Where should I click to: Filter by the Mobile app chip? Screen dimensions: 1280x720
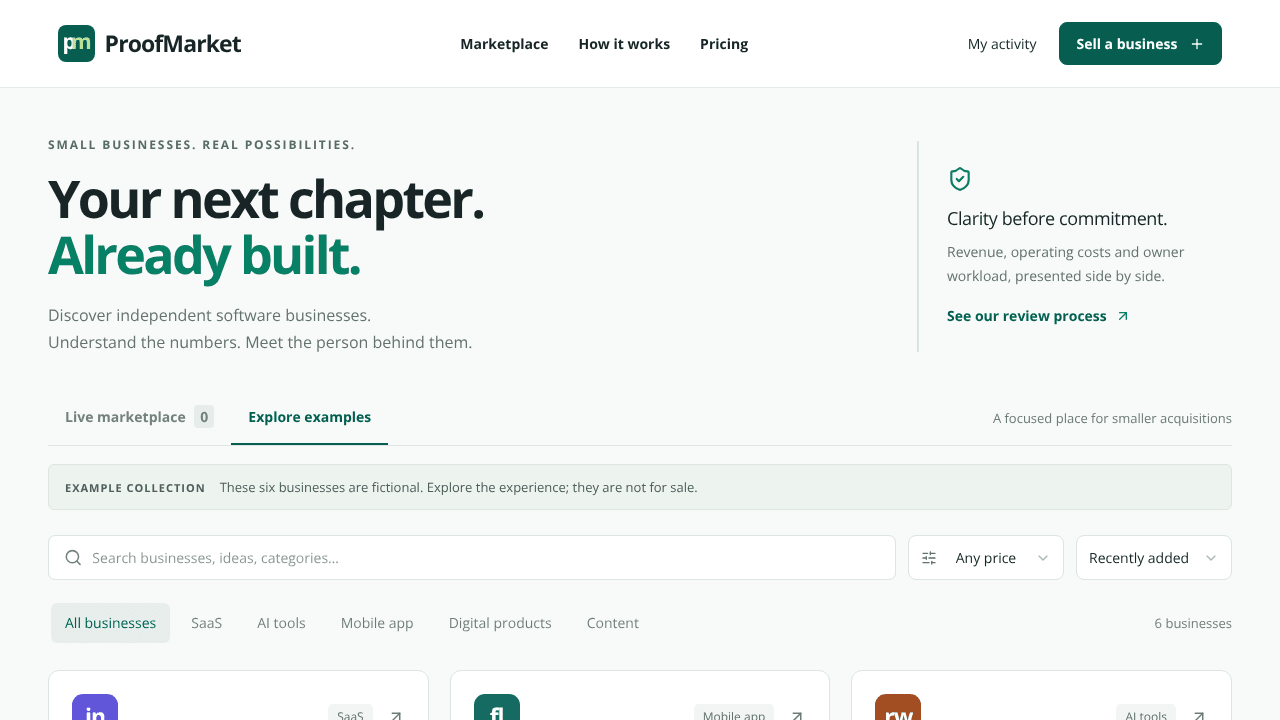[377, 623]
